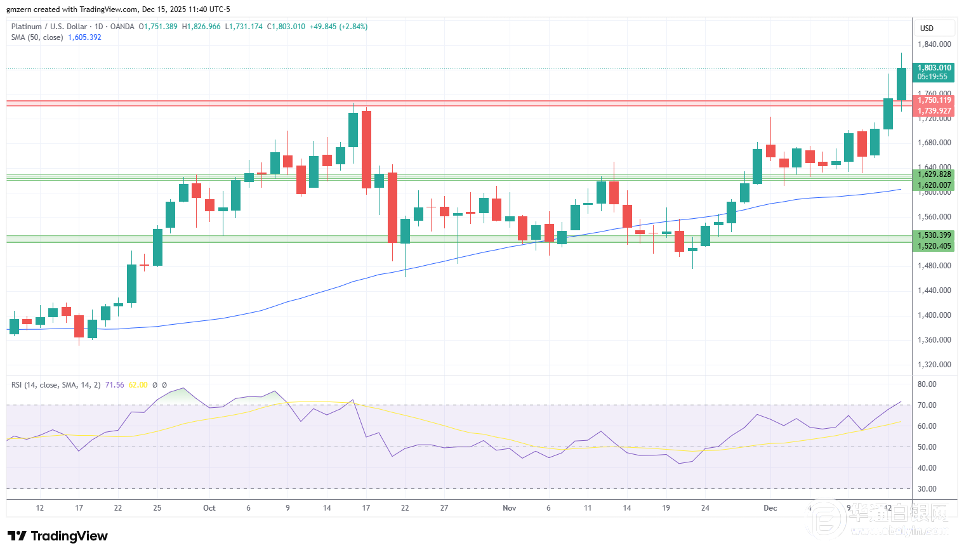This screenshot has width=964, height=556.
Task: Select the 1,750.119 red price label
Action: point(933,100)
